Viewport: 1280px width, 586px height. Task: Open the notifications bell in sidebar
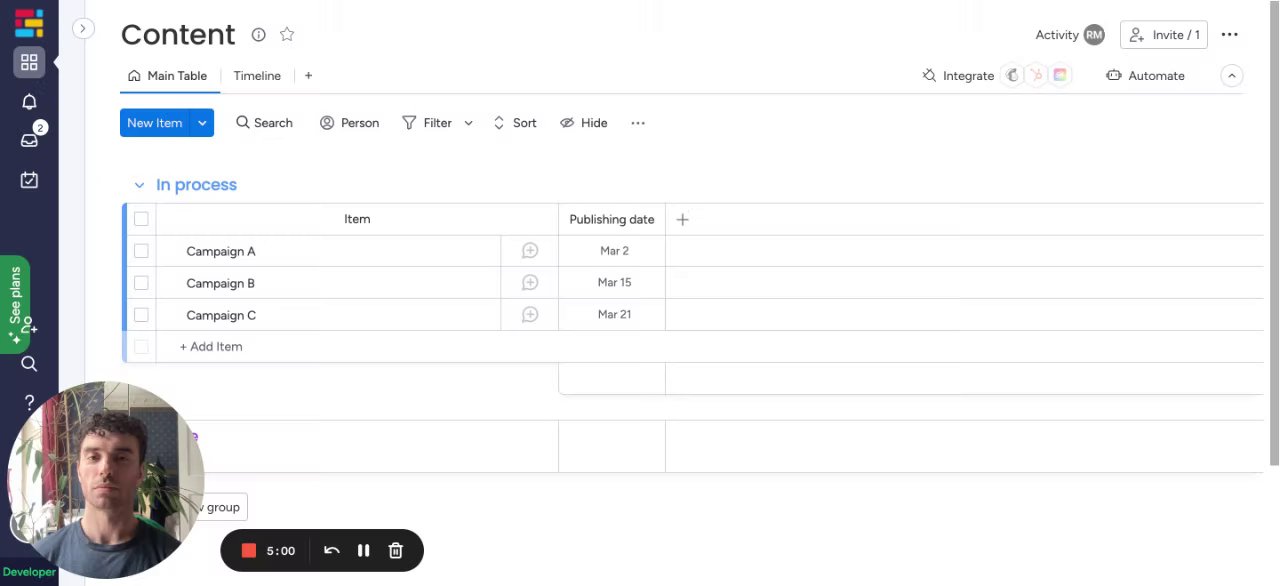point(29,102)
